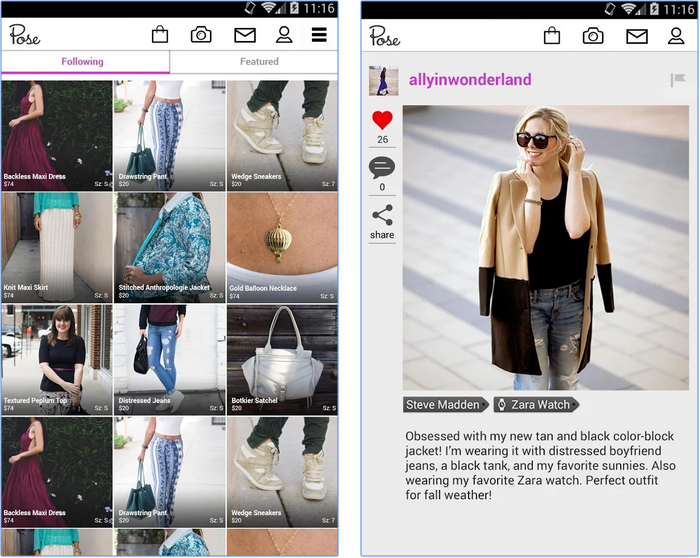Viewport: 700px width, 558px height.
Task: Tap the allyinwonderland avatar thumbnail
Action: (383, 81)
